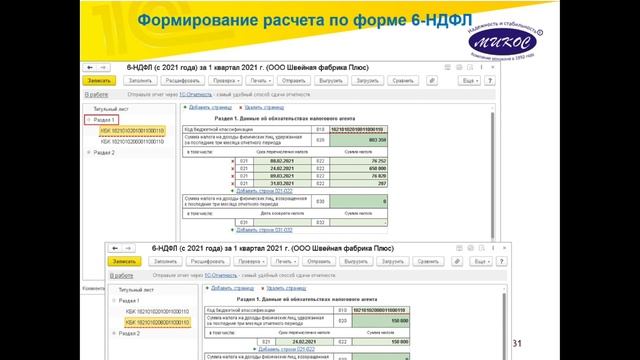
Task: Click Добавить строки 021,022 in back window
Action: coord(264,191)
